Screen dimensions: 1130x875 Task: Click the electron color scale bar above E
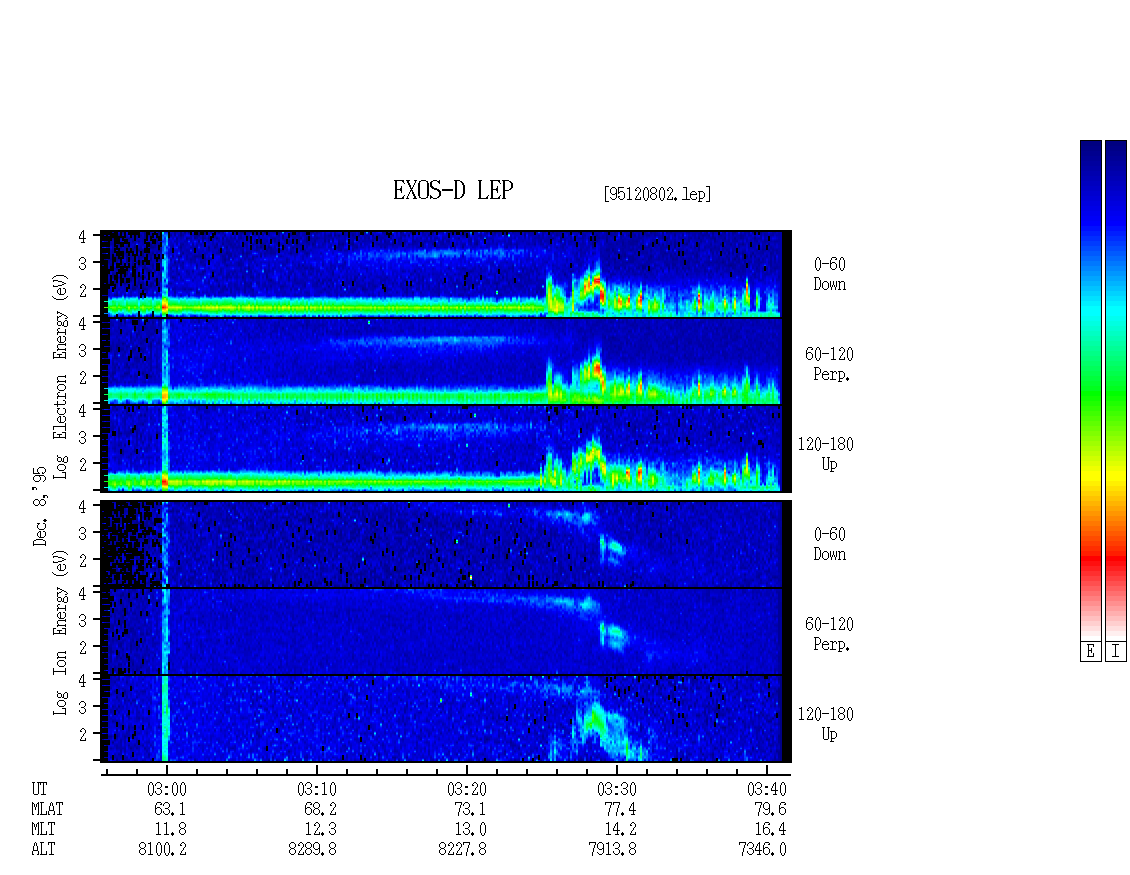[1090, 389]
